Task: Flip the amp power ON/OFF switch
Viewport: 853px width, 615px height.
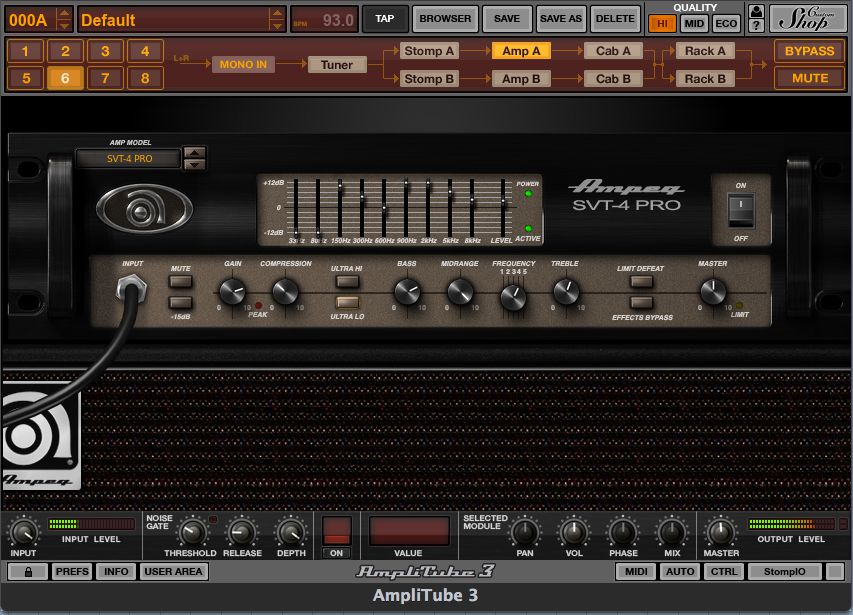Action: tap(741, 211)
